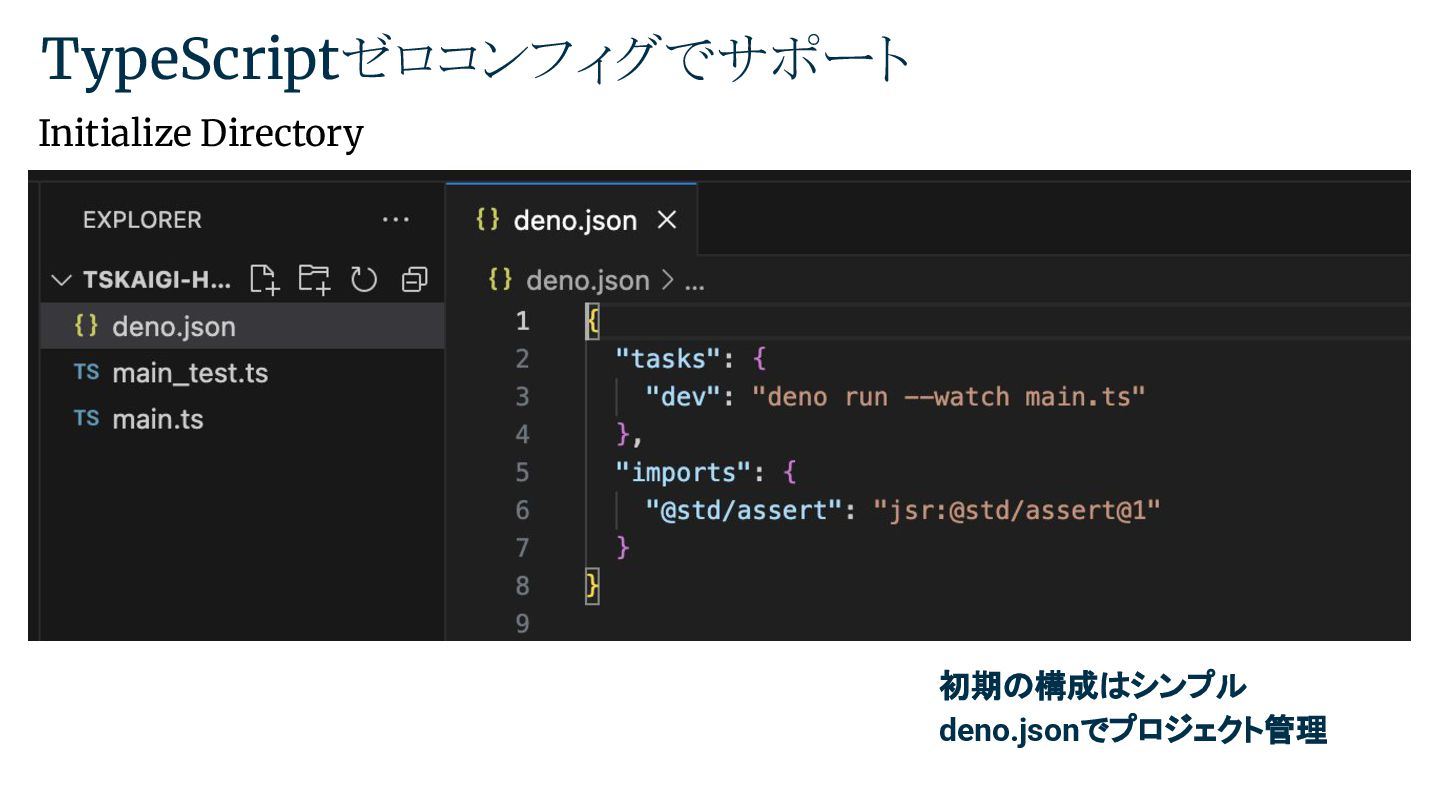Click the "jsr:@std/assert@1" string value
The width and height of the screenshot is (1440, 810).
click(1017, 510)
